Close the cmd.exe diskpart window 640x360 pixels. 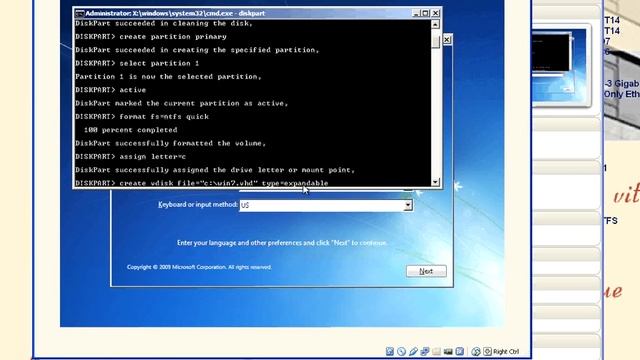click(x=436, y=13)
